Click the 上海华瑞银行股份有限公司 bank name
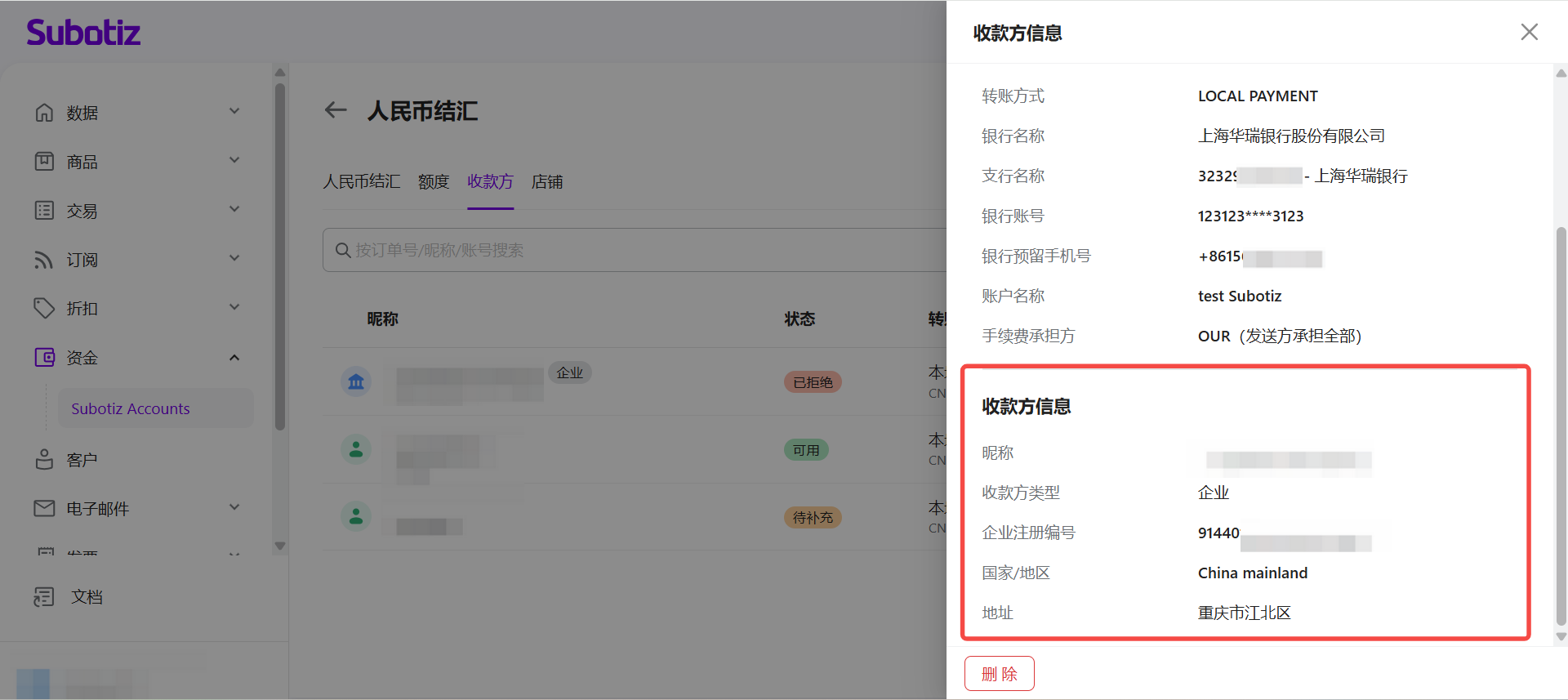 tap(1291, 136)
